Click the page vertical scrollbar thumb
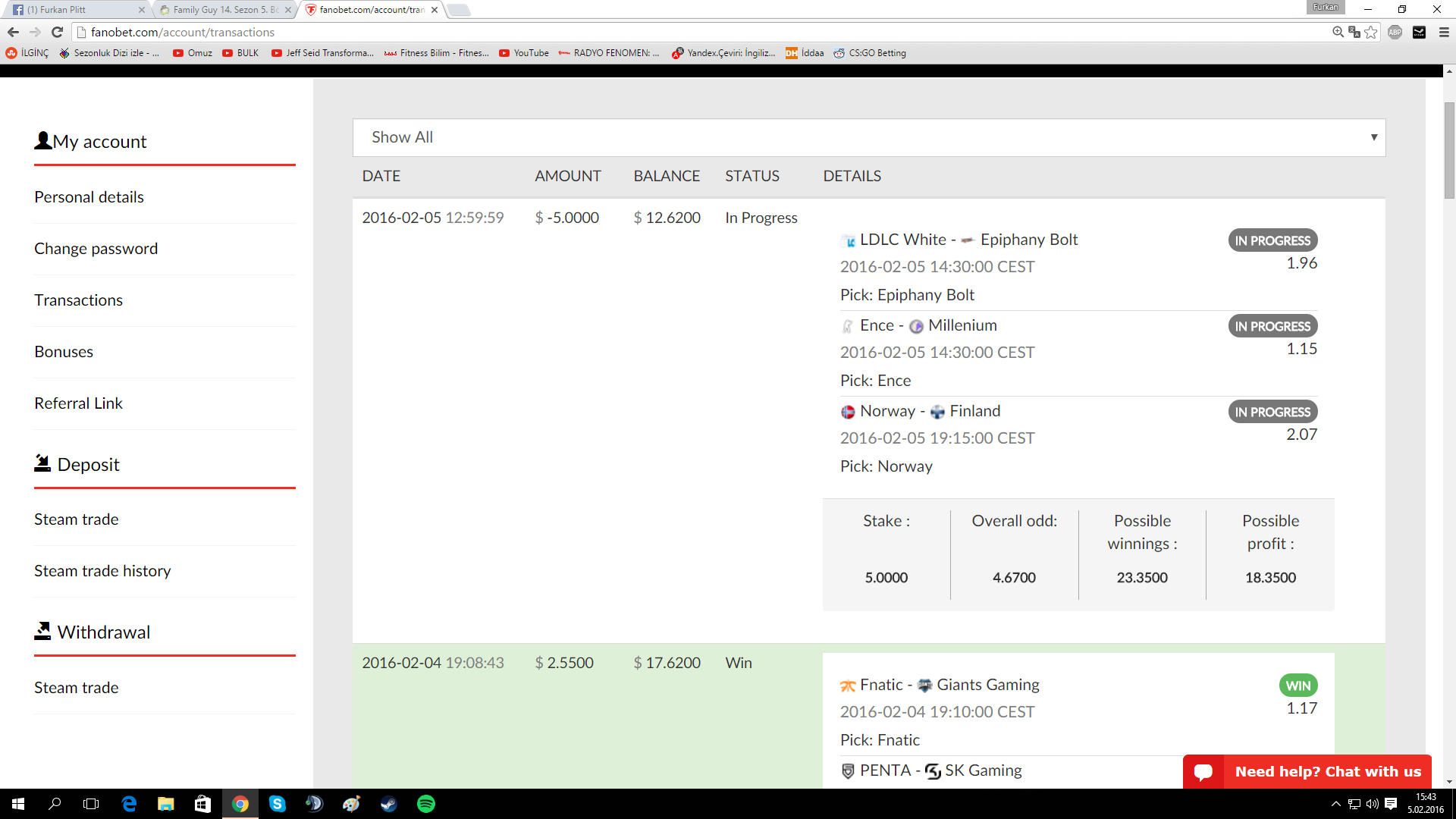Screen dimensions: 1456x819 (x=1449, y=150)
